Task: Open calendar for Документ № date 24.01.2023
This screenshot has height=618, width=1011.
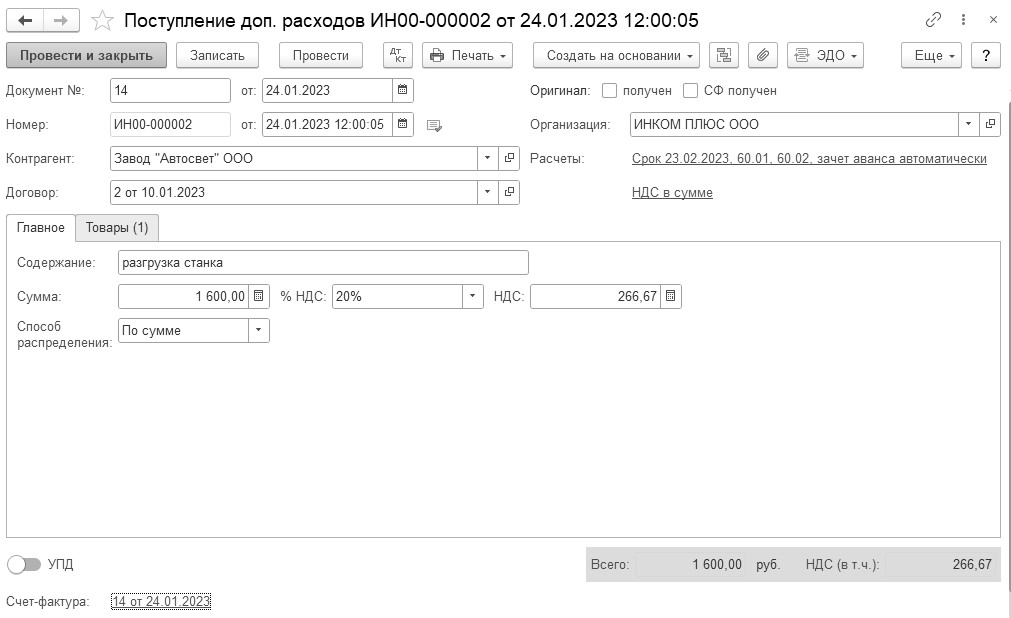Action: point(402,90)
